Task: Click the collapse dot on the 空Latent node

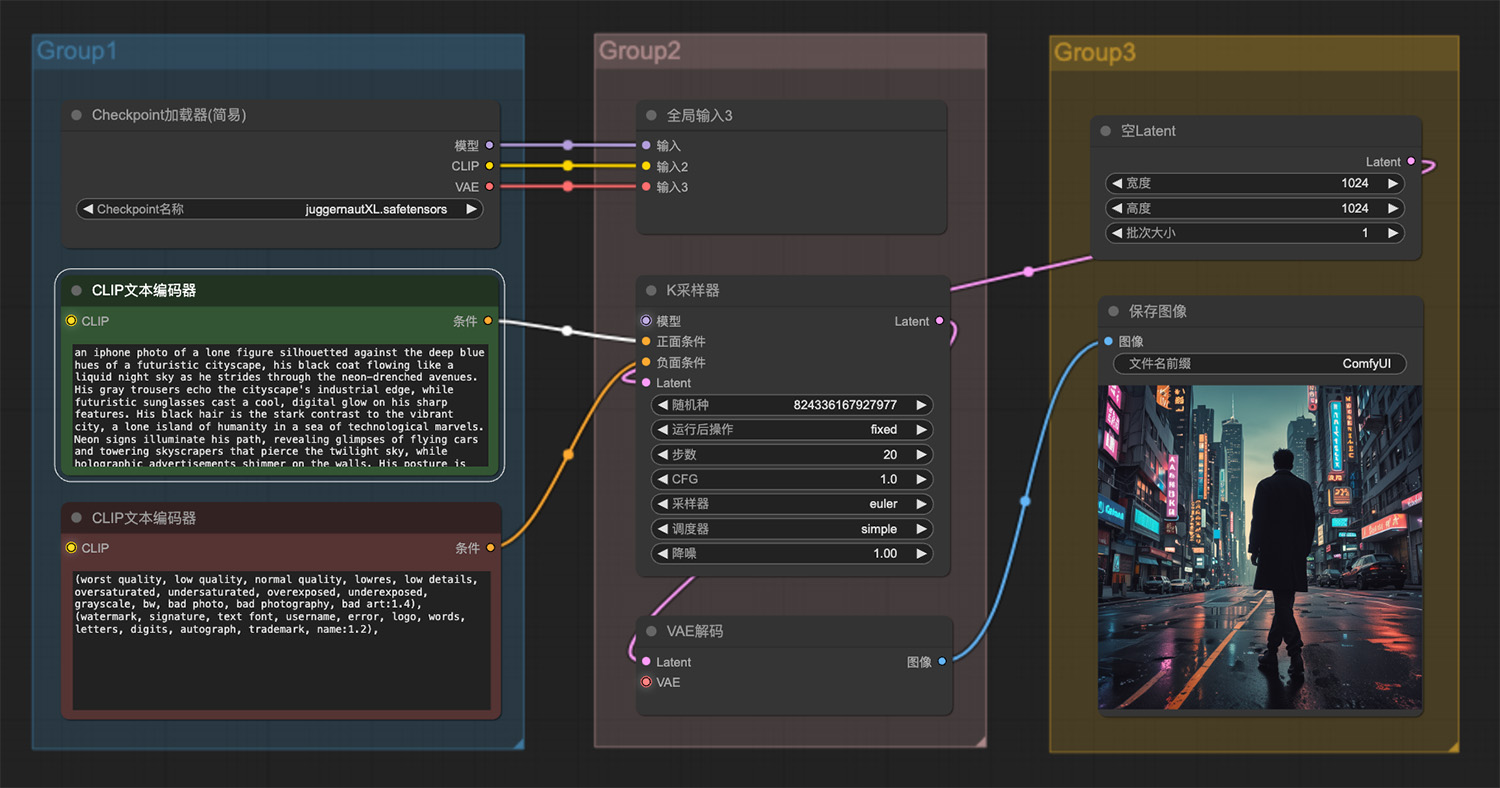Action: (1105, 131)
